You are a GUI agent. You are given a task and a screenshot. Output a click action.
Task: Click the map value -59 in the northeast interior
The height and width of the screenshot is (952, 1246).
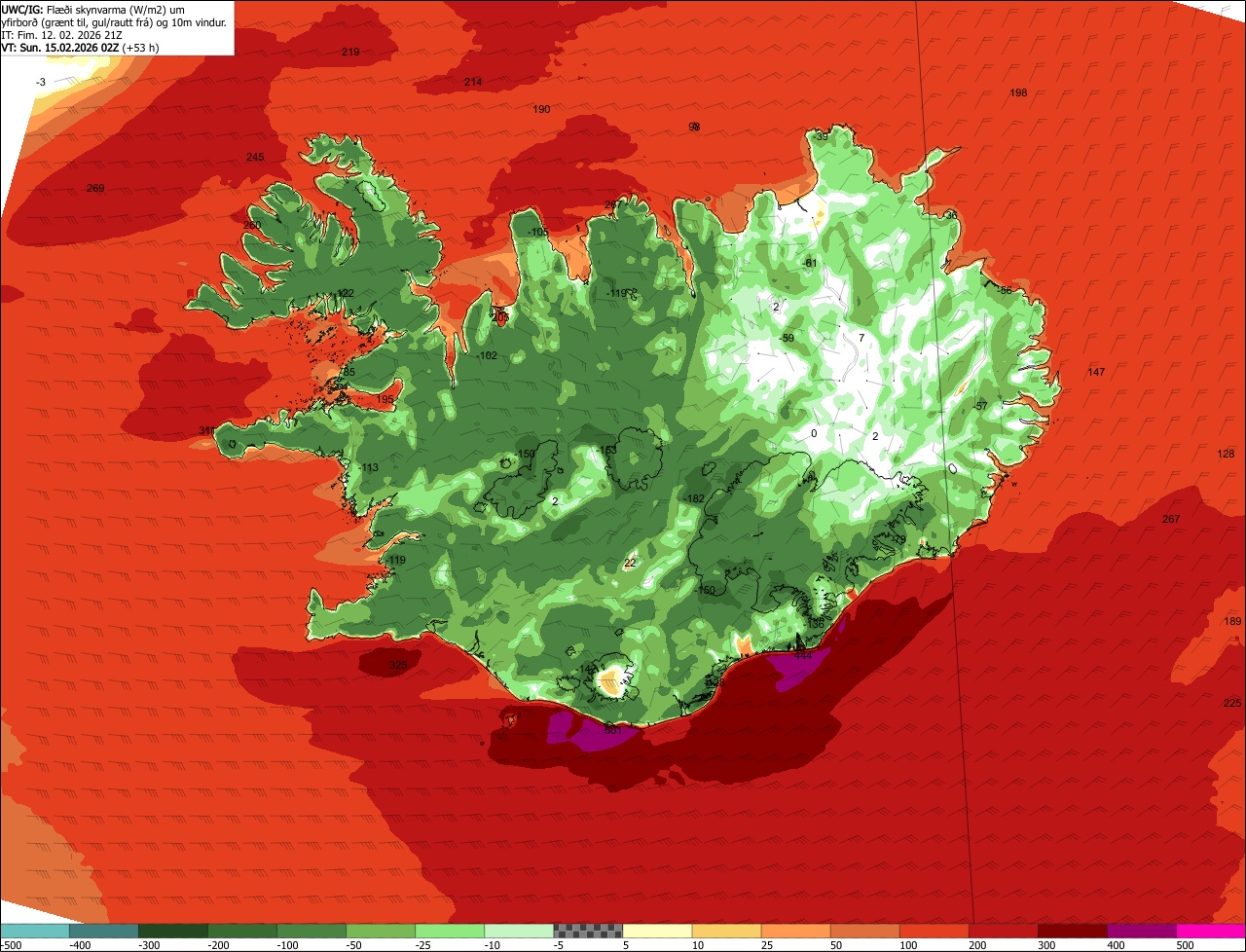788,338
